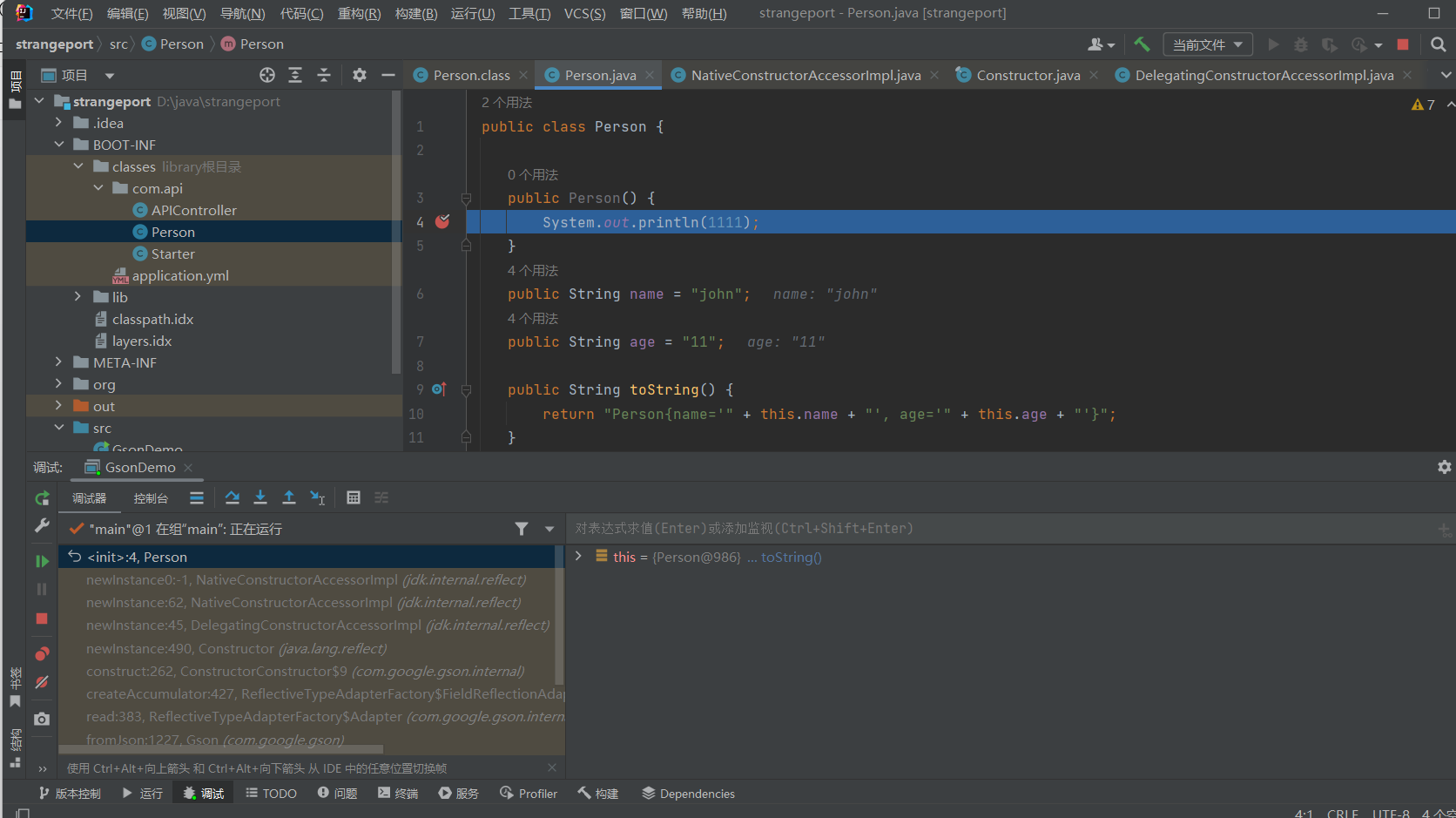View breakpoints icon in debug sidebar
This screenshot has height=818, width=1456.
coord(42,653)
